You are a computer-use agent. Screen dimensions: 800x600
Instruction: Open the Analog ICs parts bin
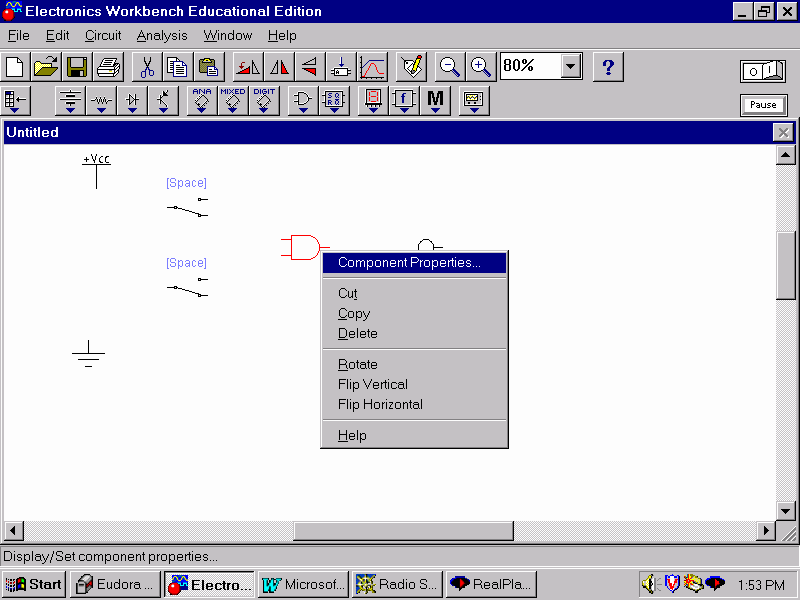click(202, 101)
